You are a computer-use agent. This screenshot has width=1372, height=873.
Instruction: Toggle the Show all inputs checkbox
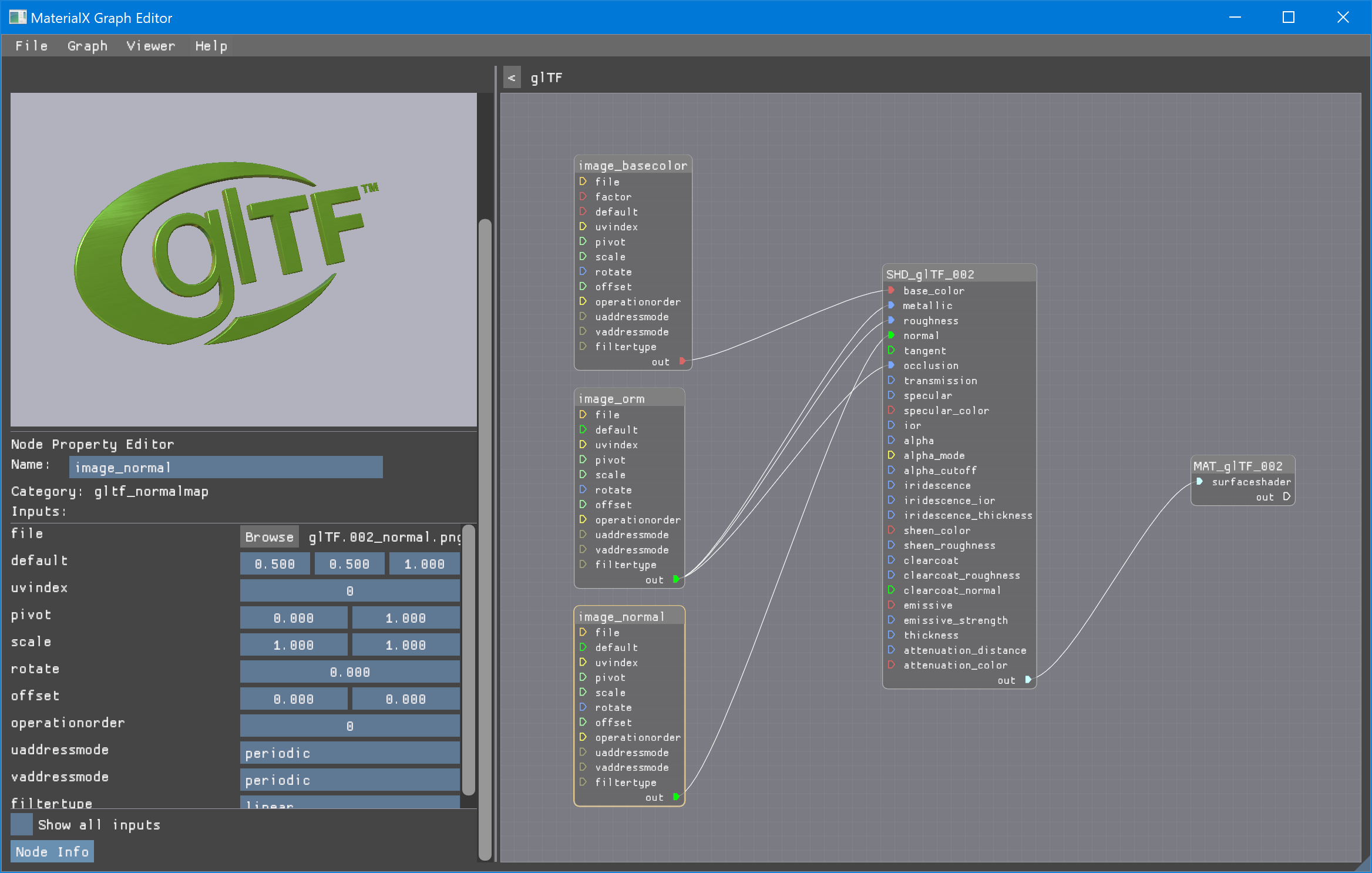point(22,824)
